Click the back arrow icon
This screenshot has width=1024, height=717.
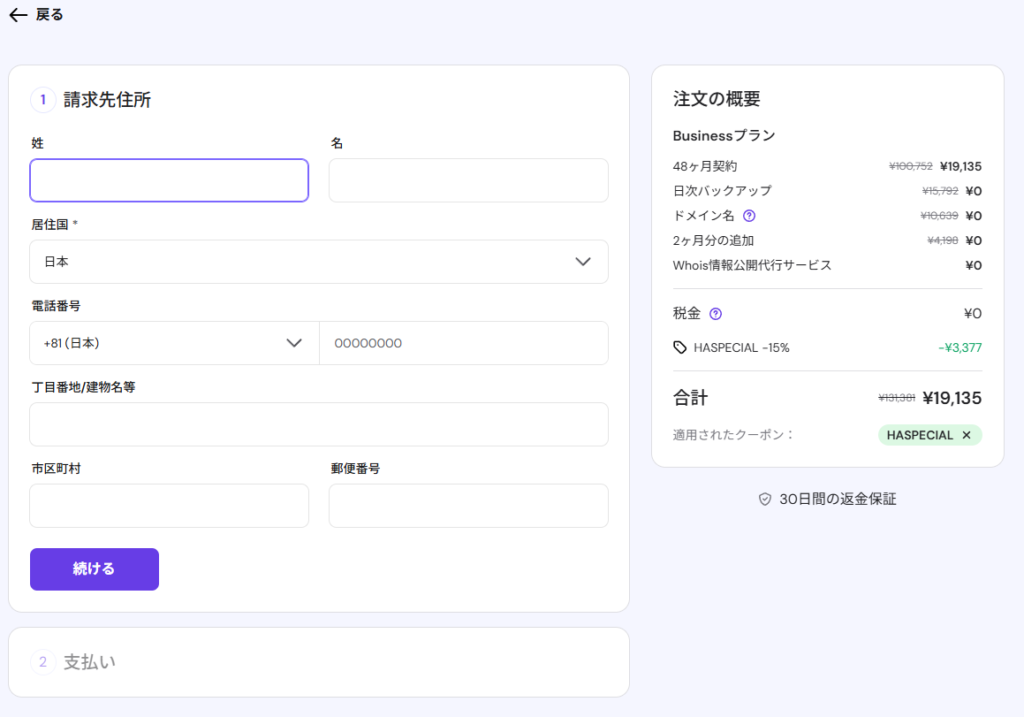(18, 15)
